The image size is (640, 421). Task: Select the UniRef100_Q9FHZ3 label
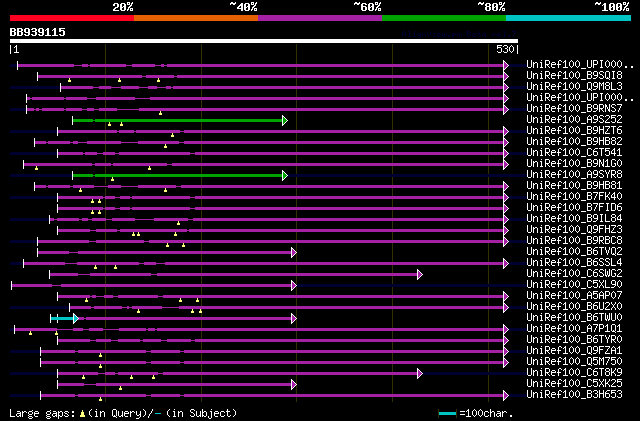point(574,230)
